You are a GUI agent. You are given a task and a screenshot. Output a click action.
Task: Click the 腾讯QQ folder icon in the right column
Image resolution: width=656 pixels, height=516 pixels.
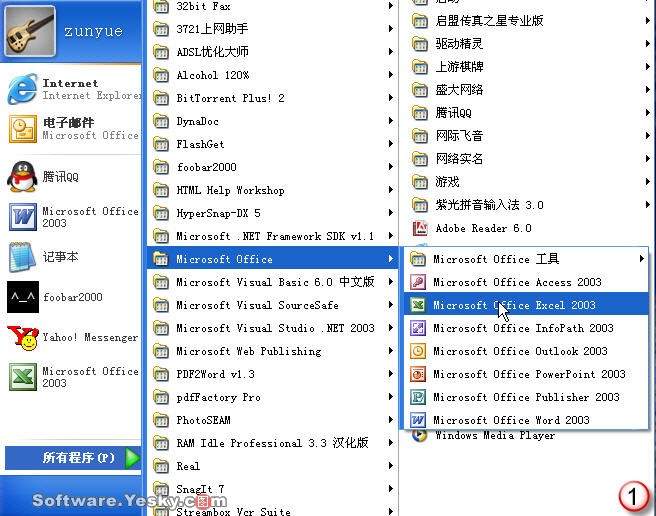pos(420,113)
